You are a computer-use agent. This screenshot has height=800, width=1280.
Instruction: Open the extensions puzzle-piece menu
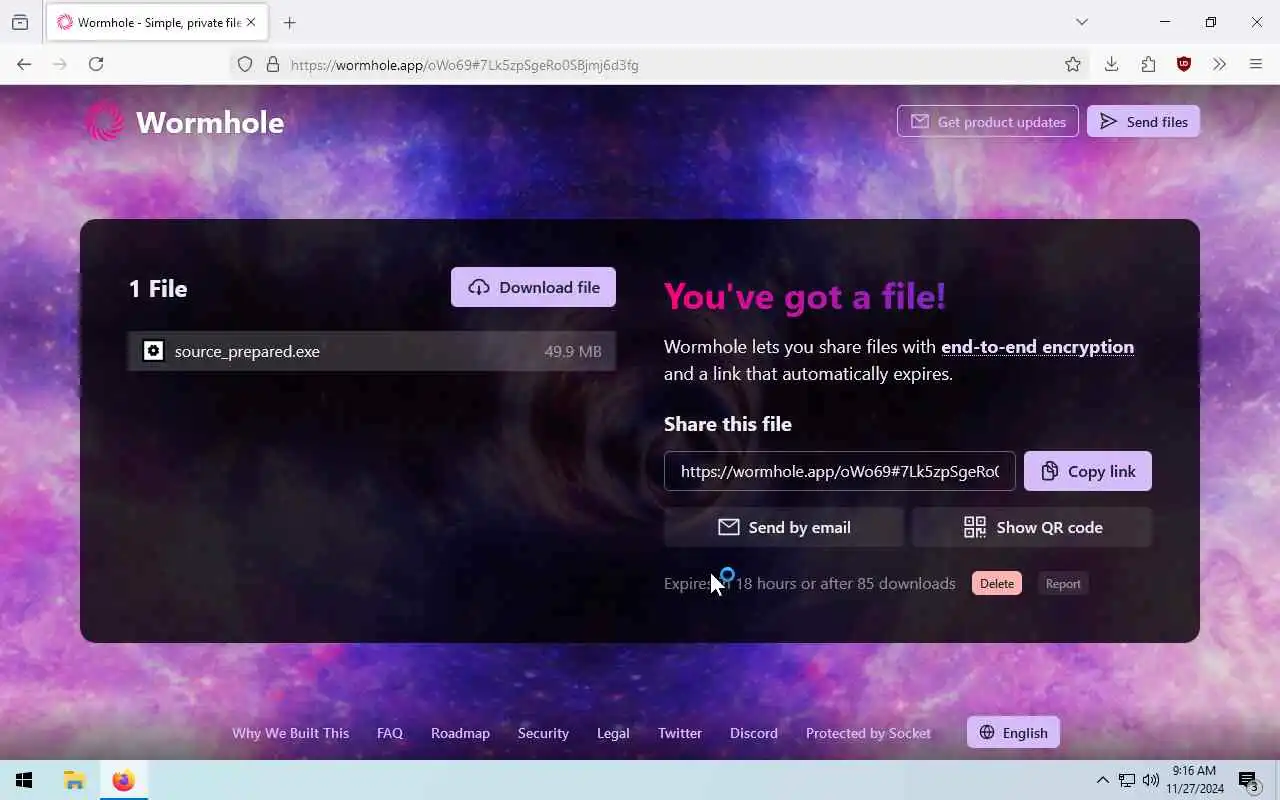(x=1148, y=64)
